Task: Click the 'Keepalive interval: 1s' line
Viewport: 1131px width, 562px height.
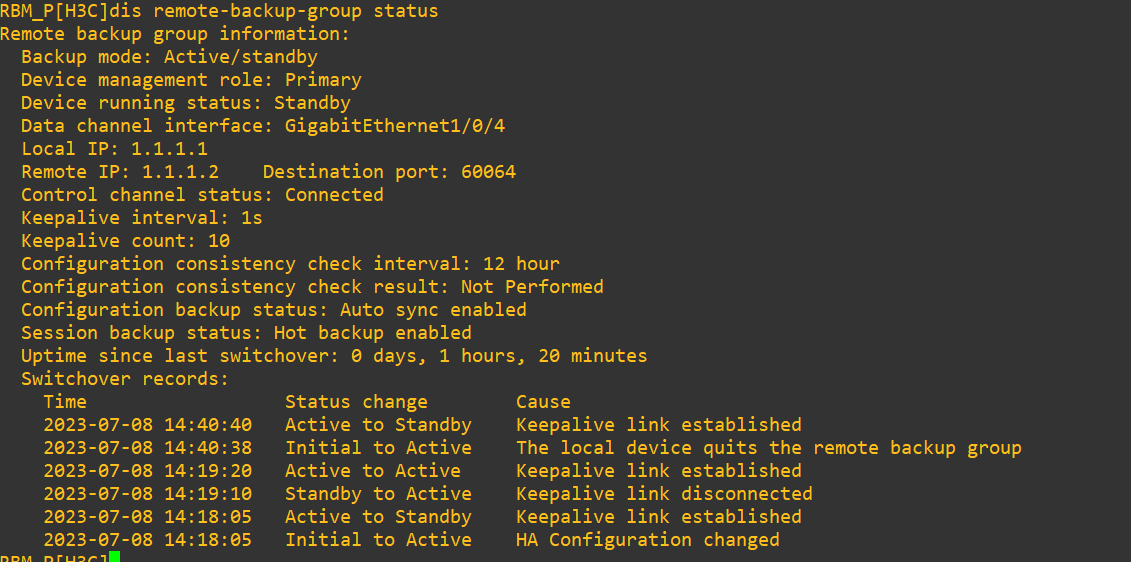Action: point(142,218)
